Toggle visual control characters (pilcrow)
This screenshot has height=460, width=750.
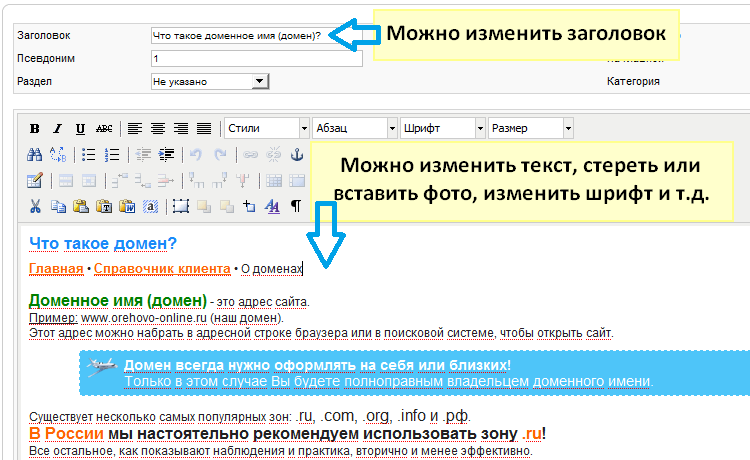[x=296, y=207]
